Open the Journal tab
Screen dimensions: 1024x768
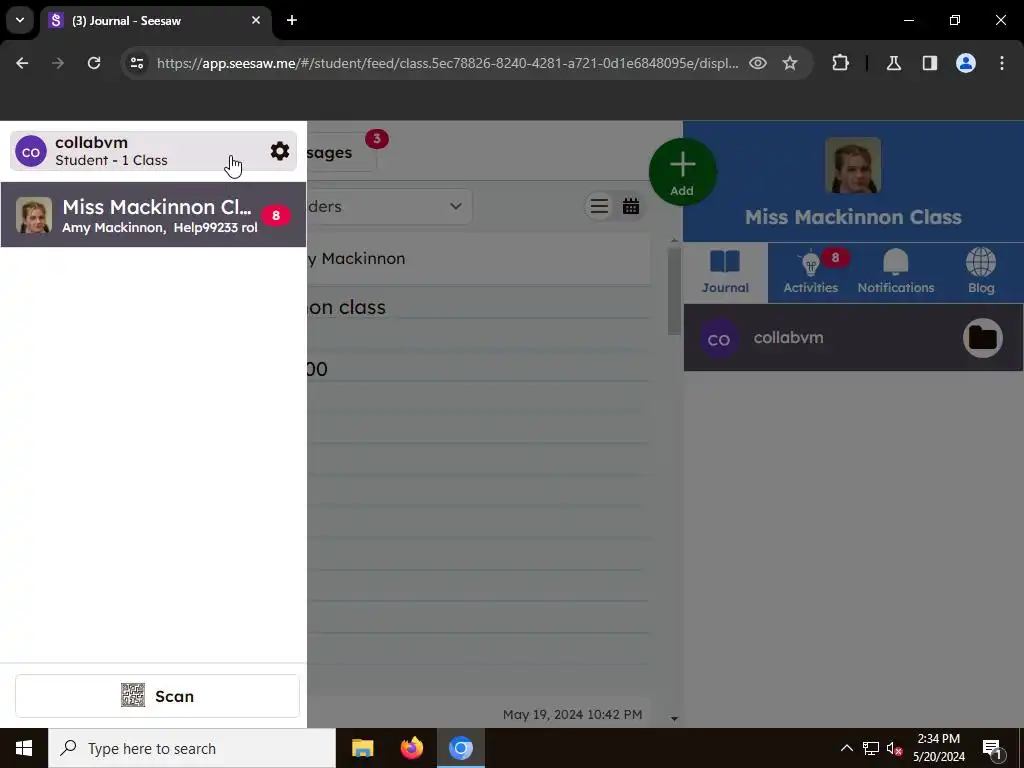[x=725, y=272]
